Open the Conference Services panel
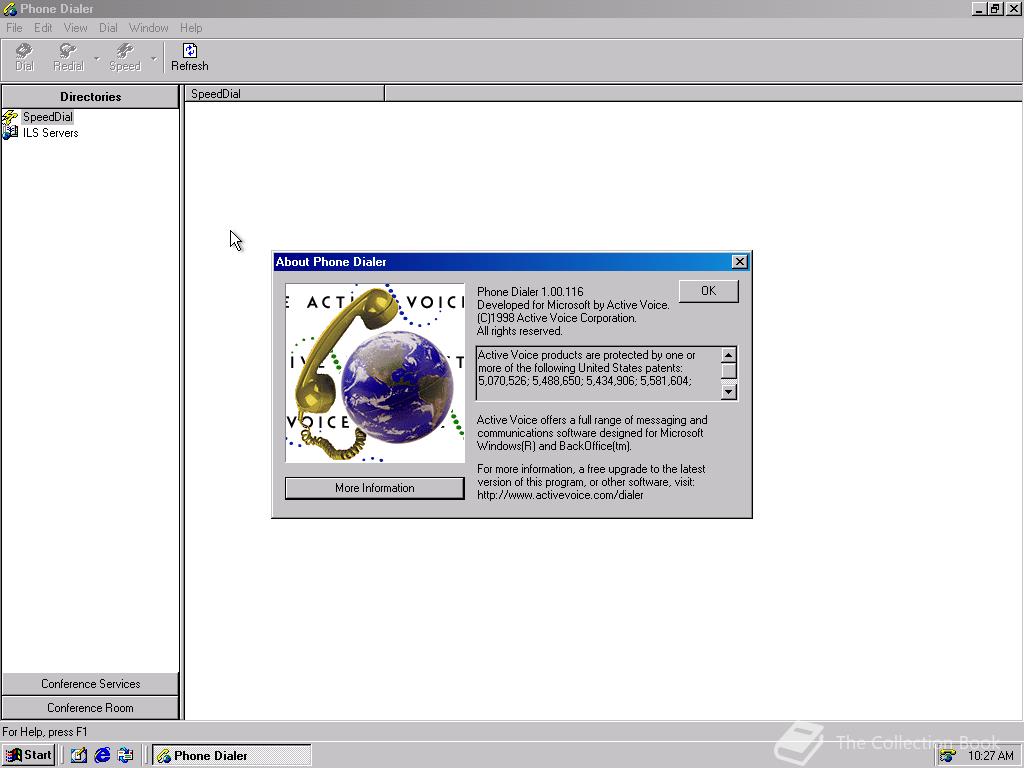 (x=90, y=684)
